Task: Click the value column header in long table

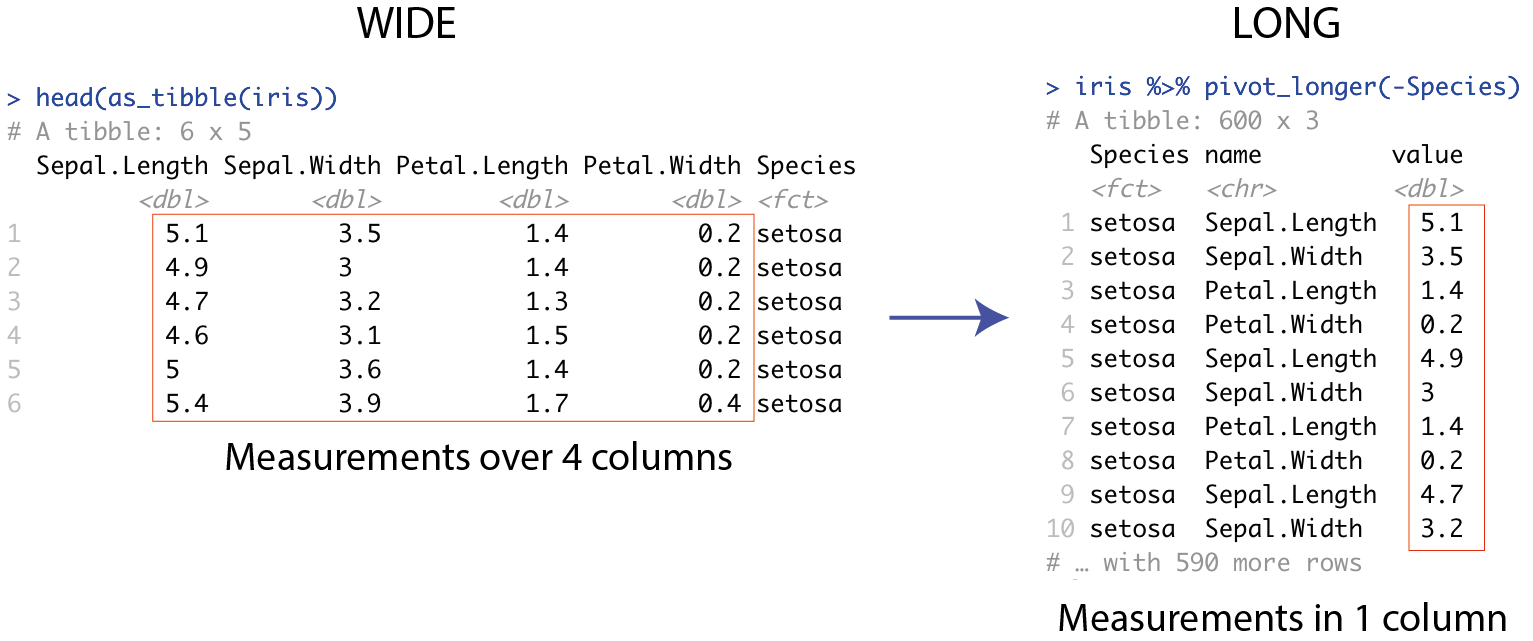Action: point(1427,155)
